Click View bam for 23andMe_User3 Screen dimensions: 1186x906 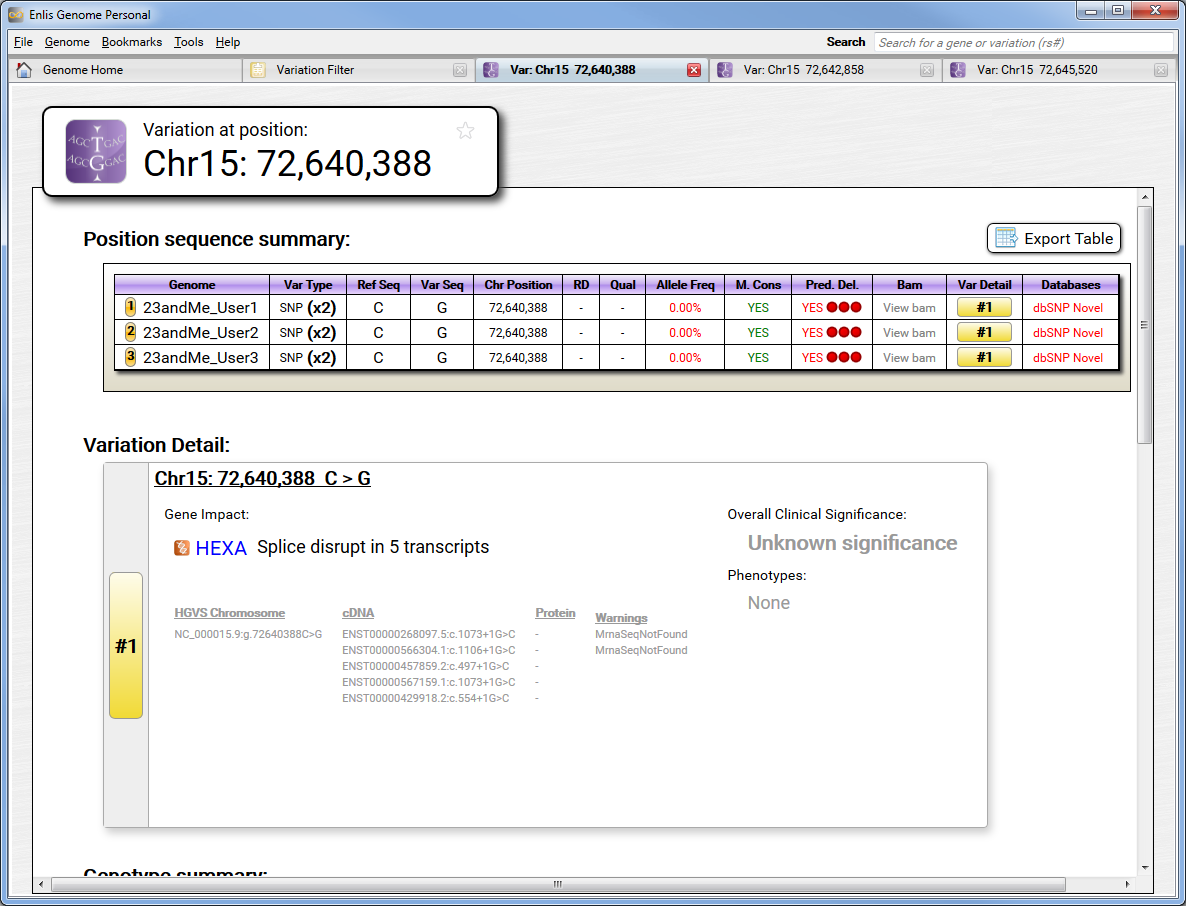pos(909,358)
